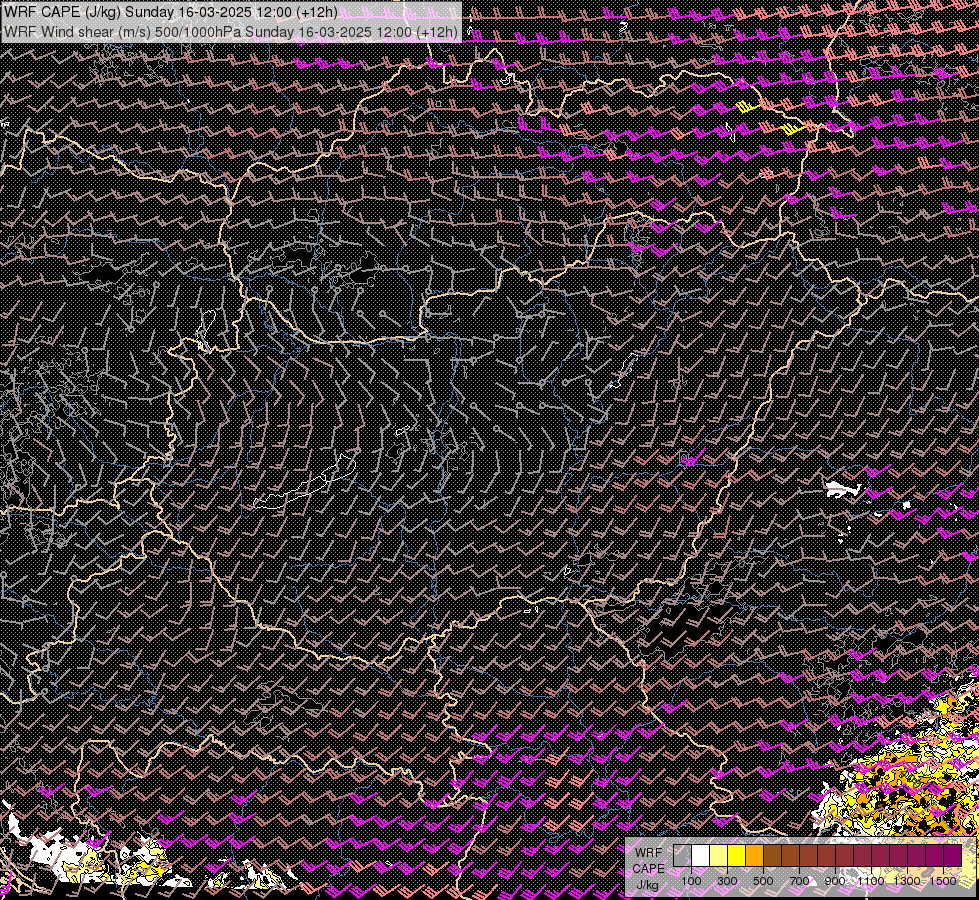
Task: Click the "1100" legend value
Action: click(x=870, y=881)
